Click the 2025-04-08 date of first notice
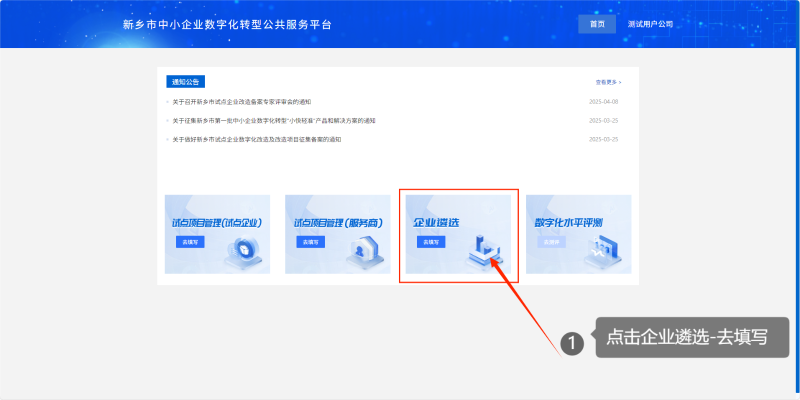This screenshot has width=800, height=400. coord(603,102)
